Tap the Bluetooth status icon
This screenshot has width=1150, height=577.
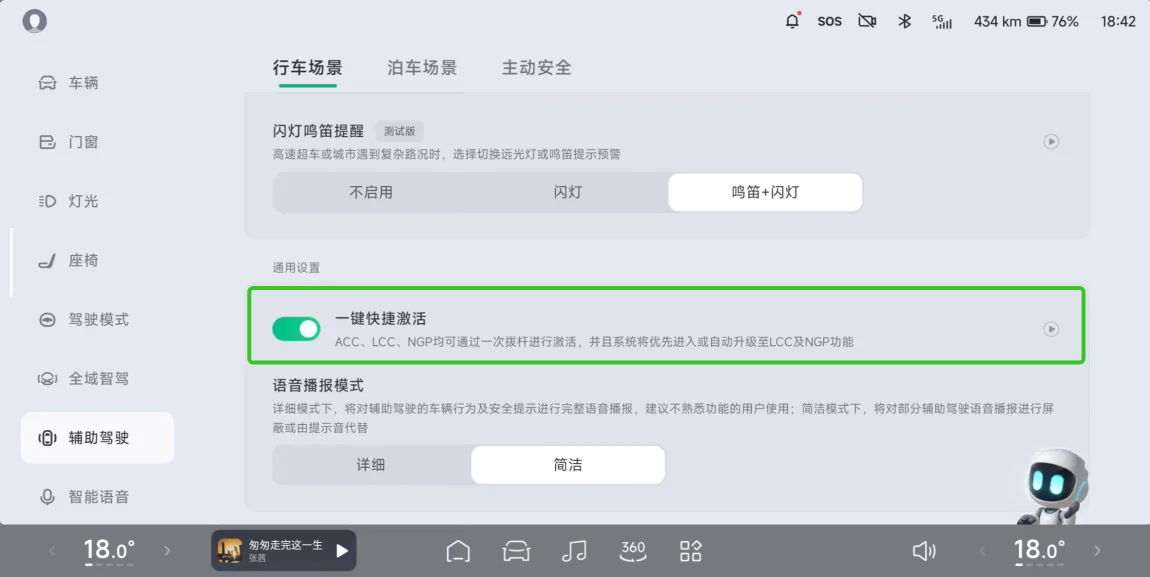tap(904, 21)
